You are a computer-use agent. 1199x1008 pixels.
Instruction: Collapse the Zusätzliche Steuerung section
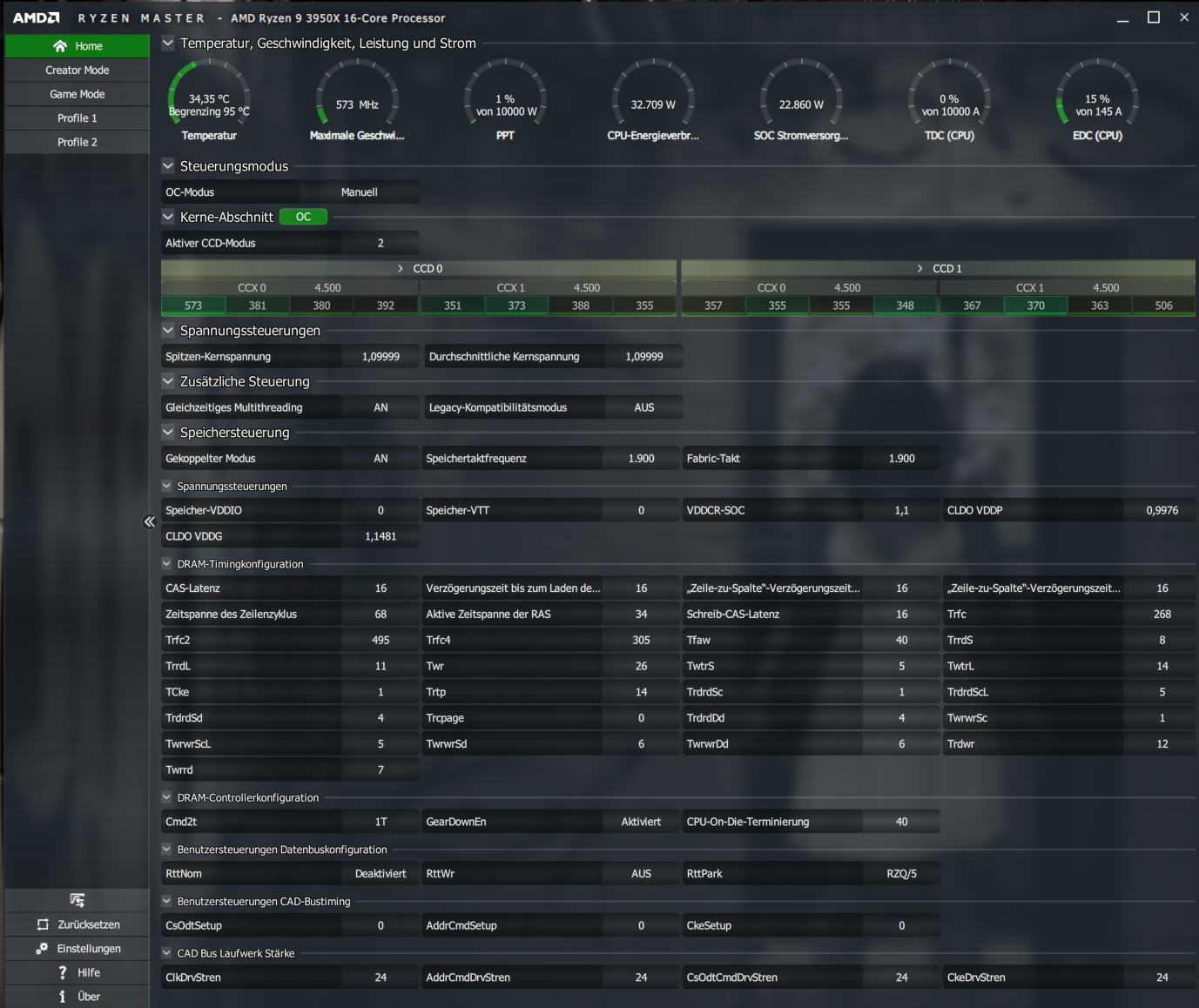(x=168, y=381)
